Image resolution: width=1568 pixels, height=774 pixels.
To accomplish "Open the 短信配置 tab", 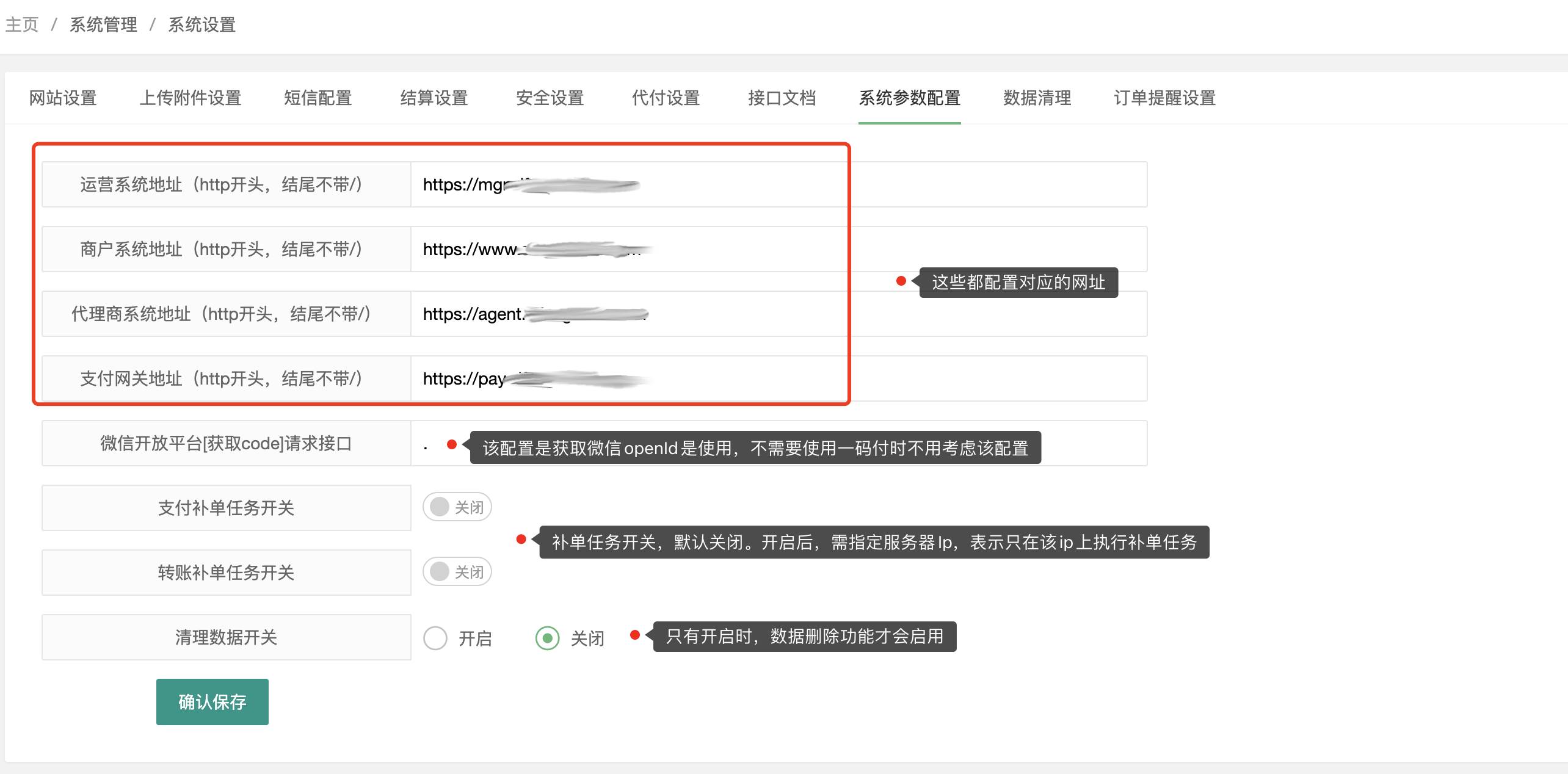I will (318, 98).
